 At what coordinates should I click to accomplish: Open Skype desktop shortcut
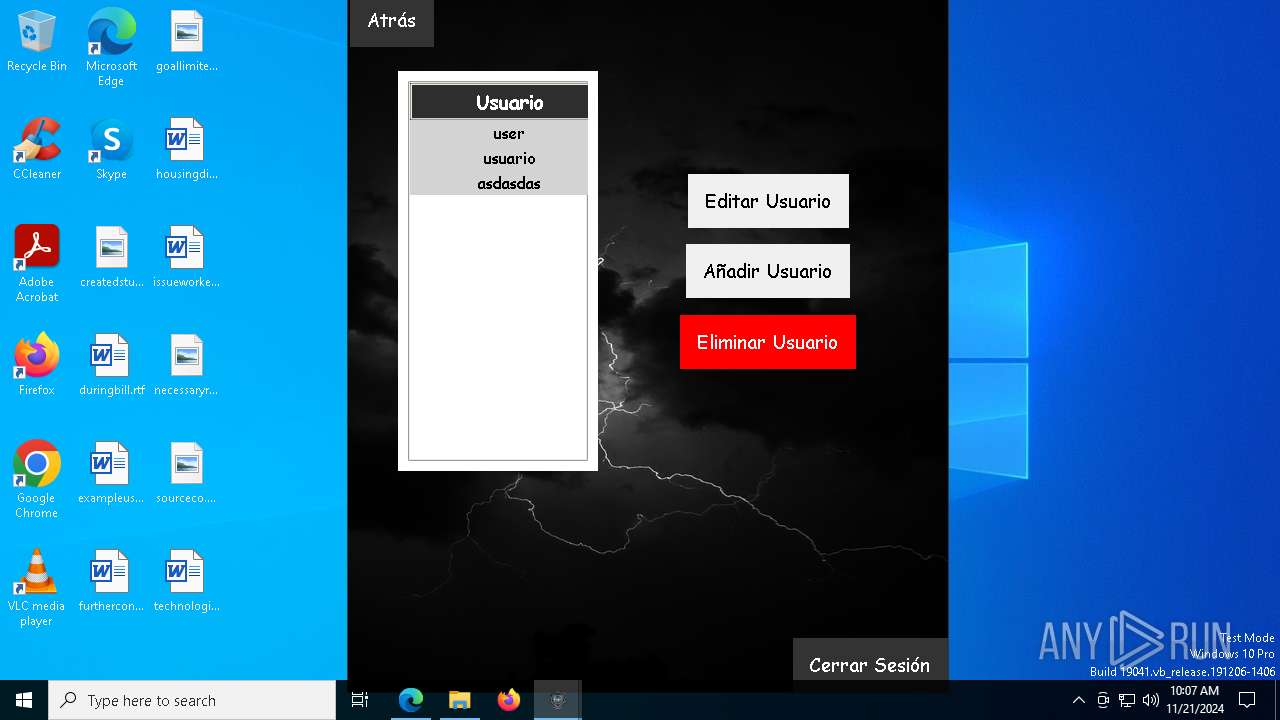click(x=111, y=150)
